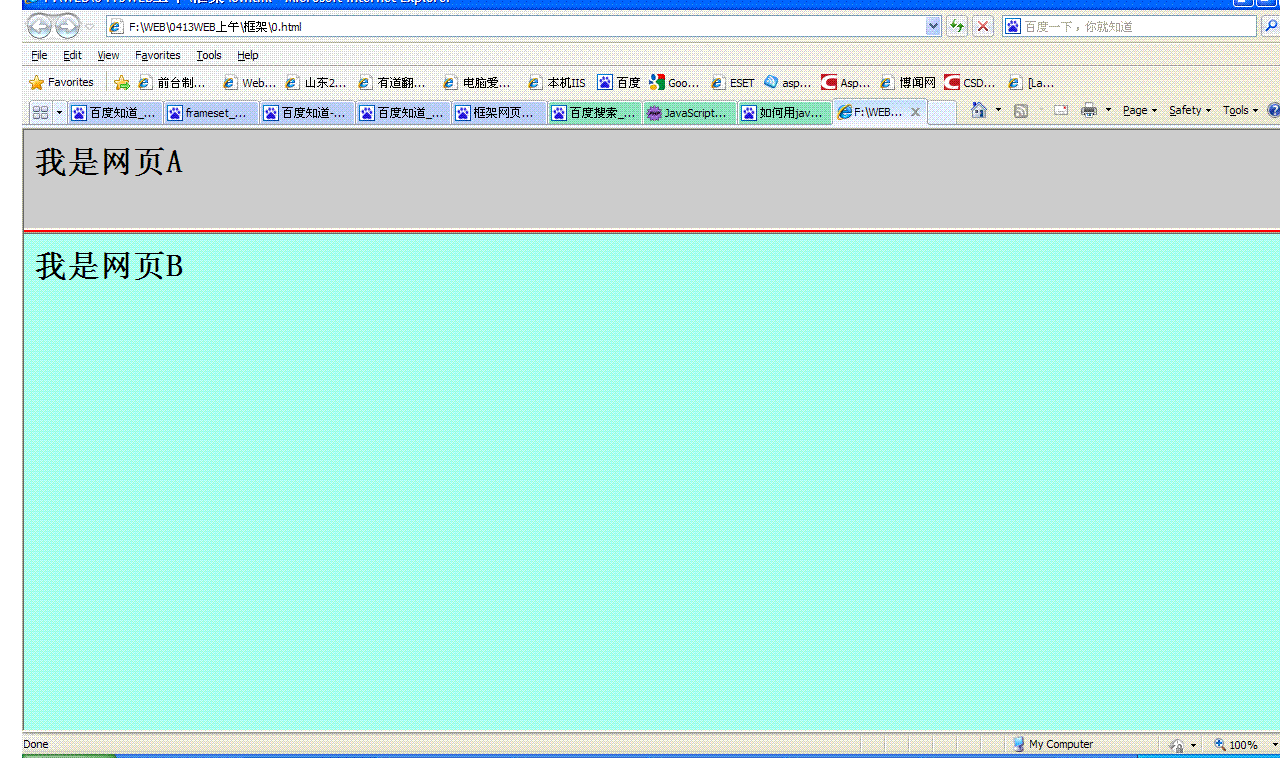The width and height of the screenshot is (1280, 774).
Task: Click the Print icon in command bar
Action: click(x=1089, y=110)
